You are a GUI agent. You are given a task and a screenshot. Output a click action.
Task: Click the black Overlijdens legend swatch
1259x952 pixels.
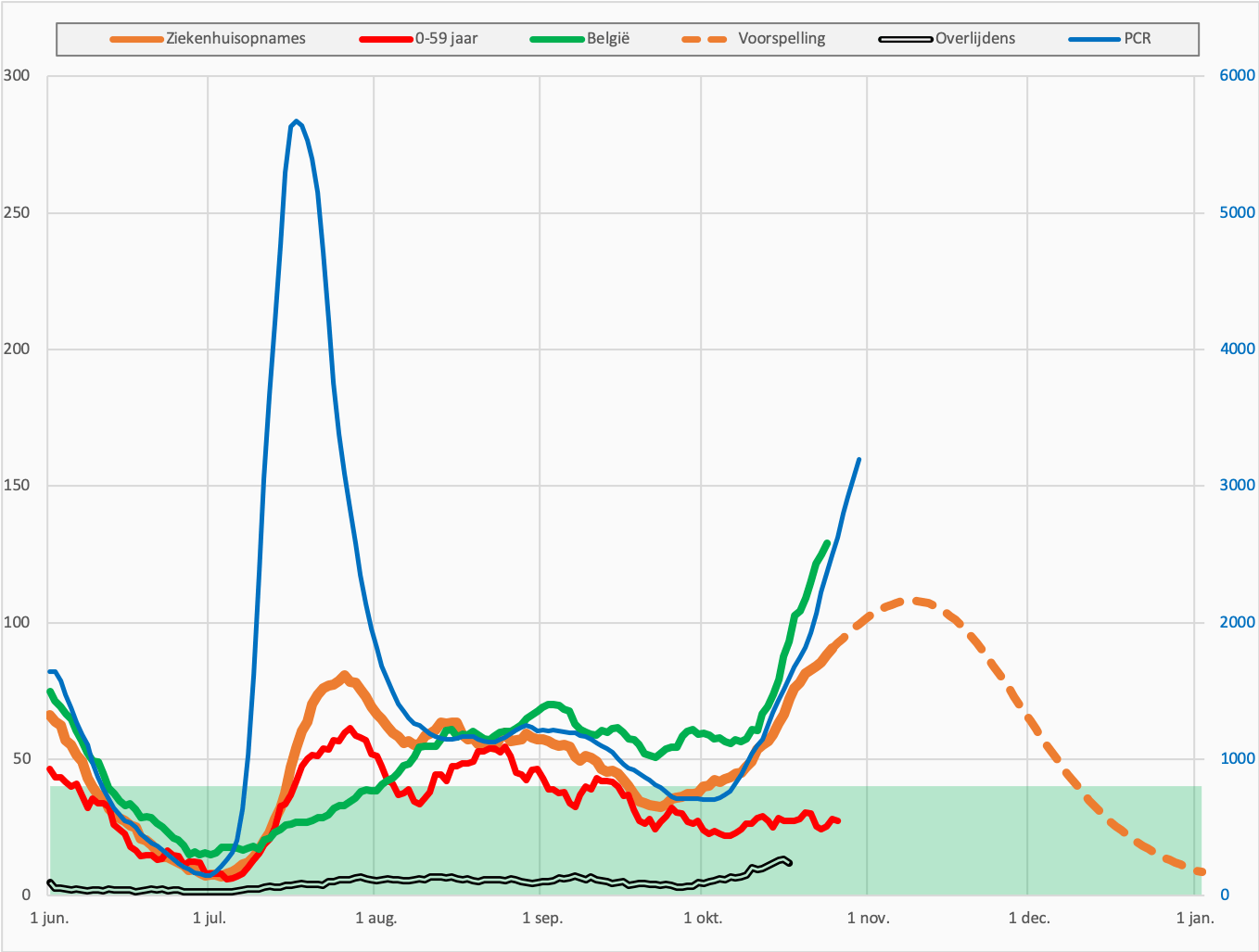click(906, 39)
